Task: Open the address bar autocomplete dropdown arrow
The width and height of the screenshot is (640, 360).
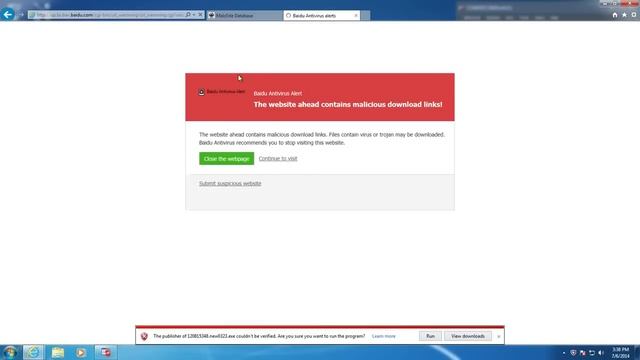Action: 194,15
